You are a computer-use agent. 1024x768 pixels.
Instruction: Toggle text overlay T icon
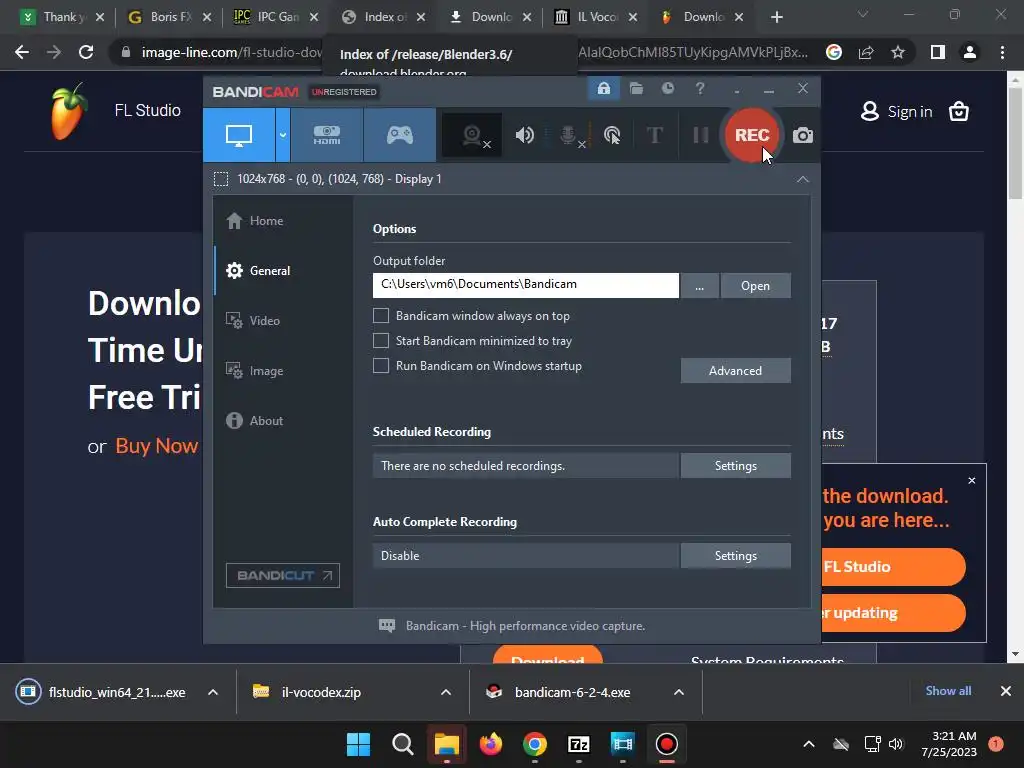click(654, 135)
